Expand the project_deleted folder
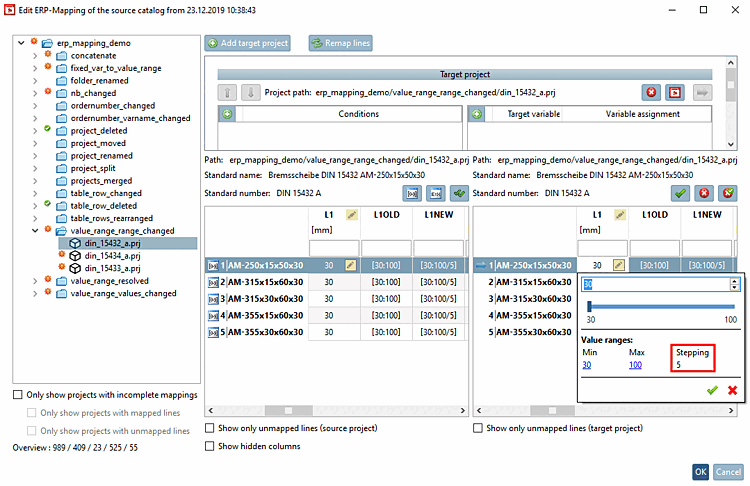Viewport: 750px width, 486px height. 35,131
